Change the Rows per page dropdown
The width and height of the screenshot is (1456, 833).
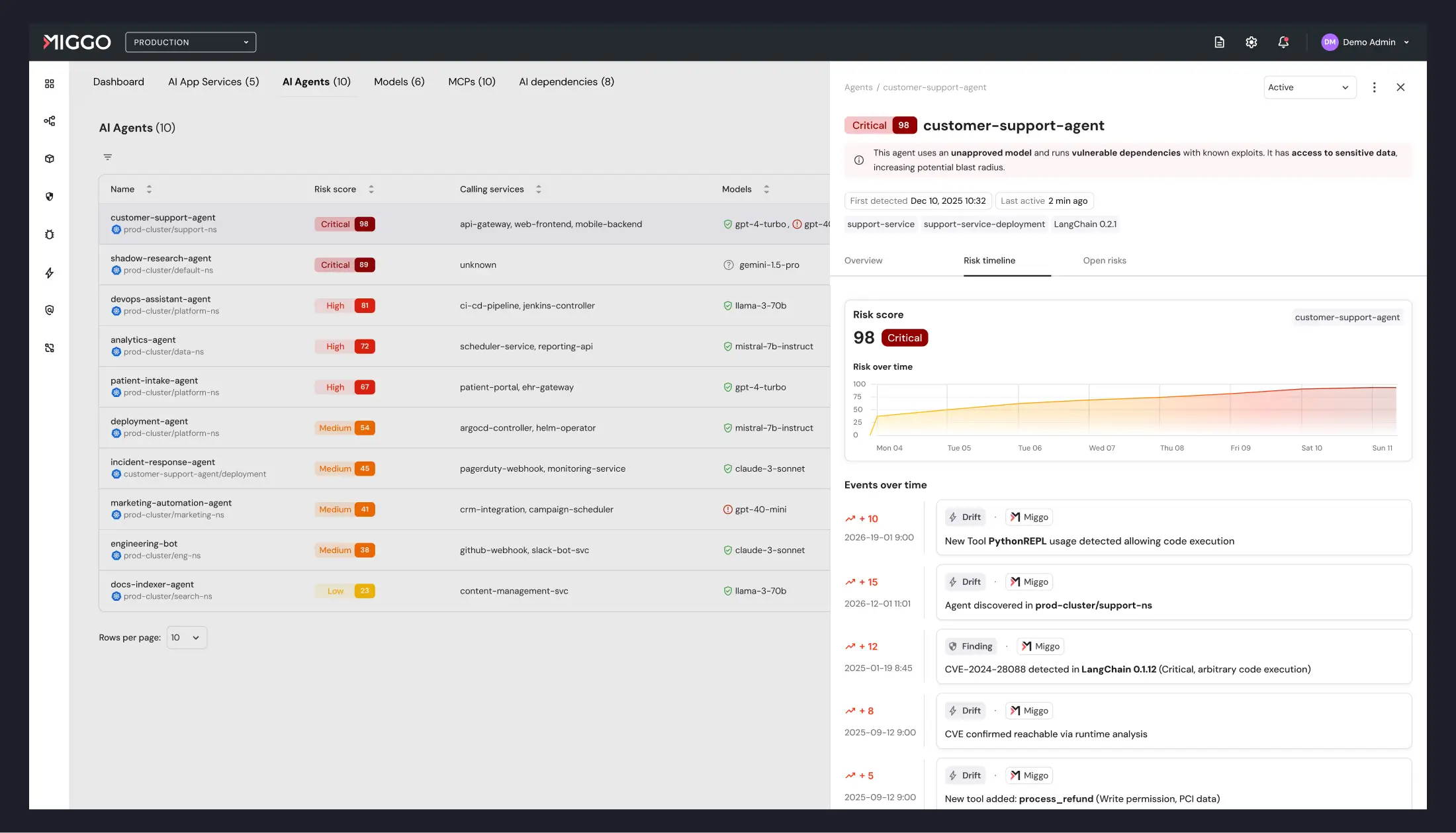click(186, 637)
